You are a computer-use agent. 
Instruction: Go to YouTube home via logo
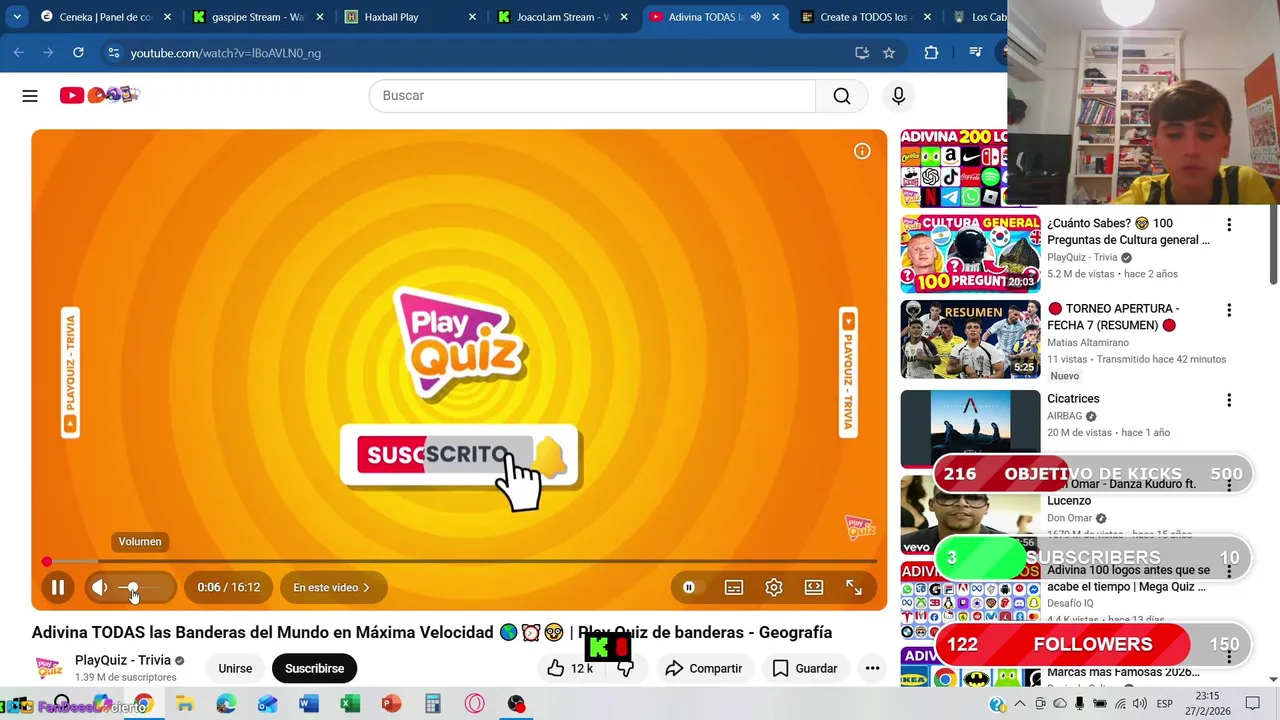(99, 95)
